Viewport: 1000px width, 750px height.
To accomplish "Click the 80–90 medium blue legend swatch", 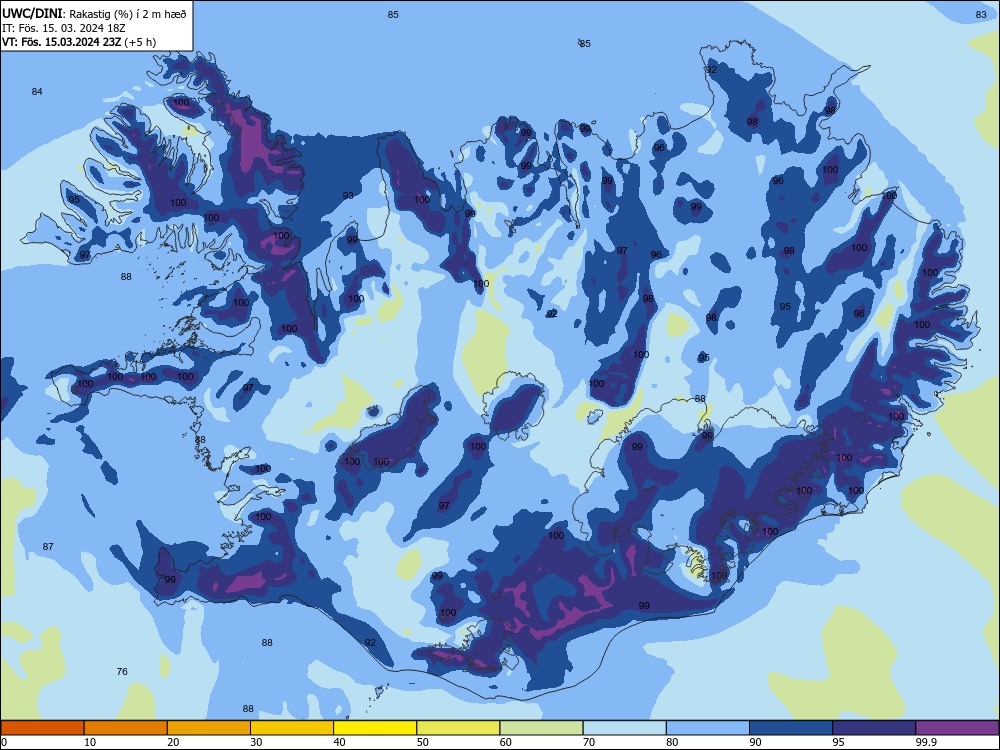I will (x=708, y=728).
